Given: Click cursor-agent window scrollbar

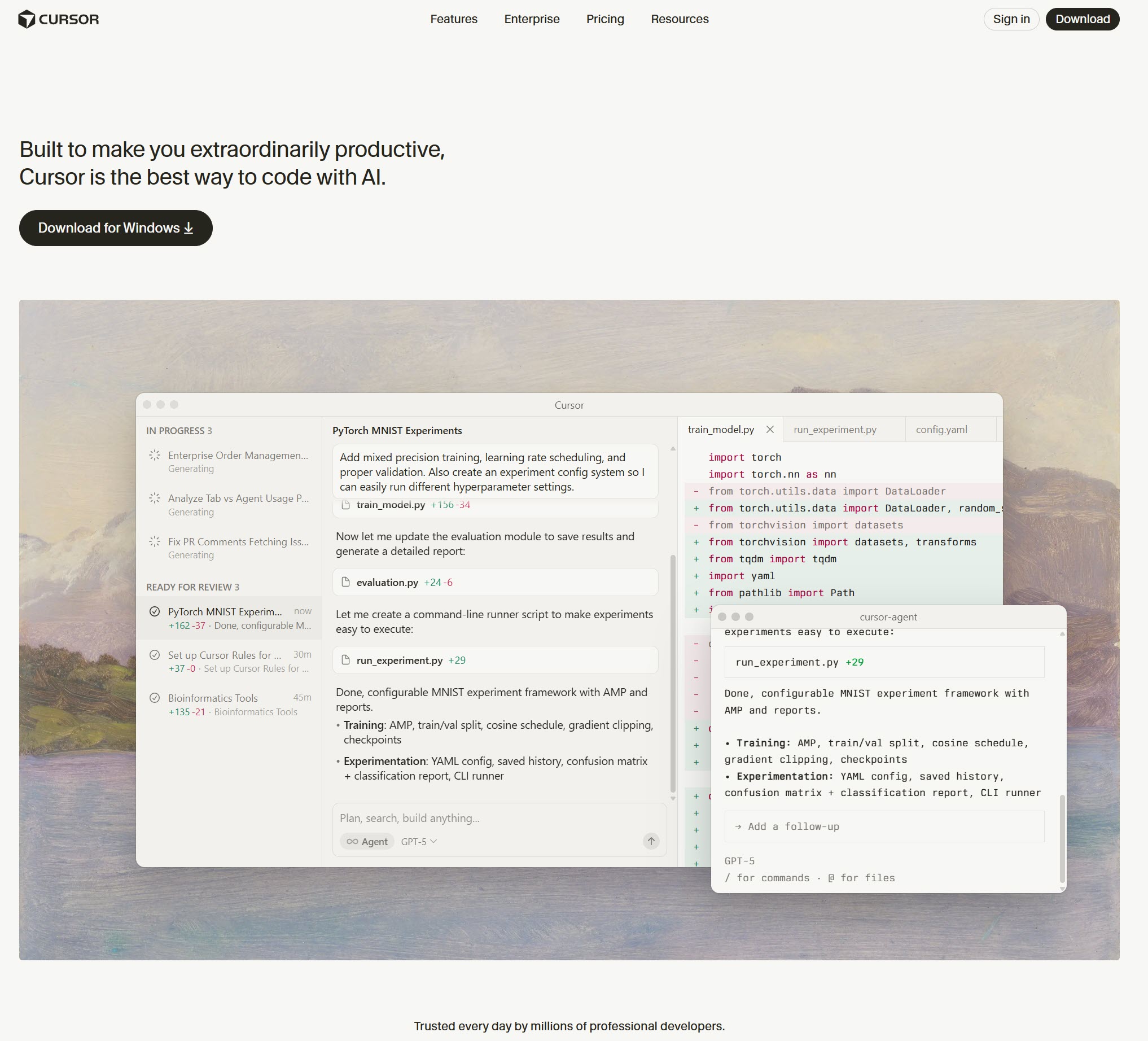Looking at the screenshot, I should pos(1062,838).
